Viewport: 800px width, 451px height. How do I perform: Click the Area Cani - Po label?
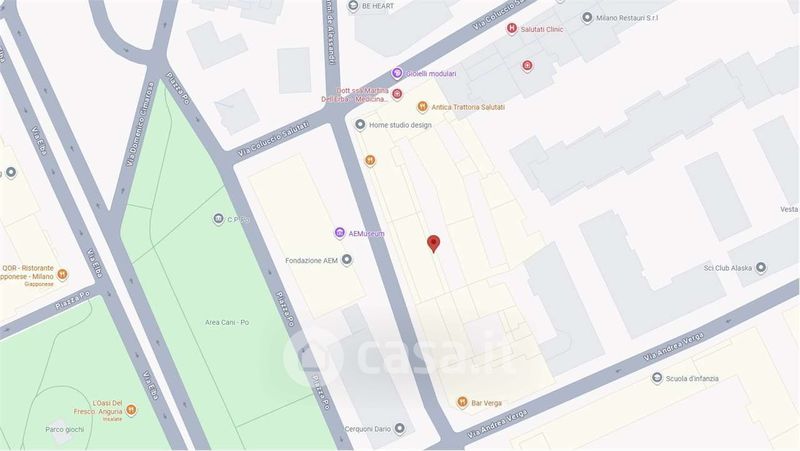(227, 322)
